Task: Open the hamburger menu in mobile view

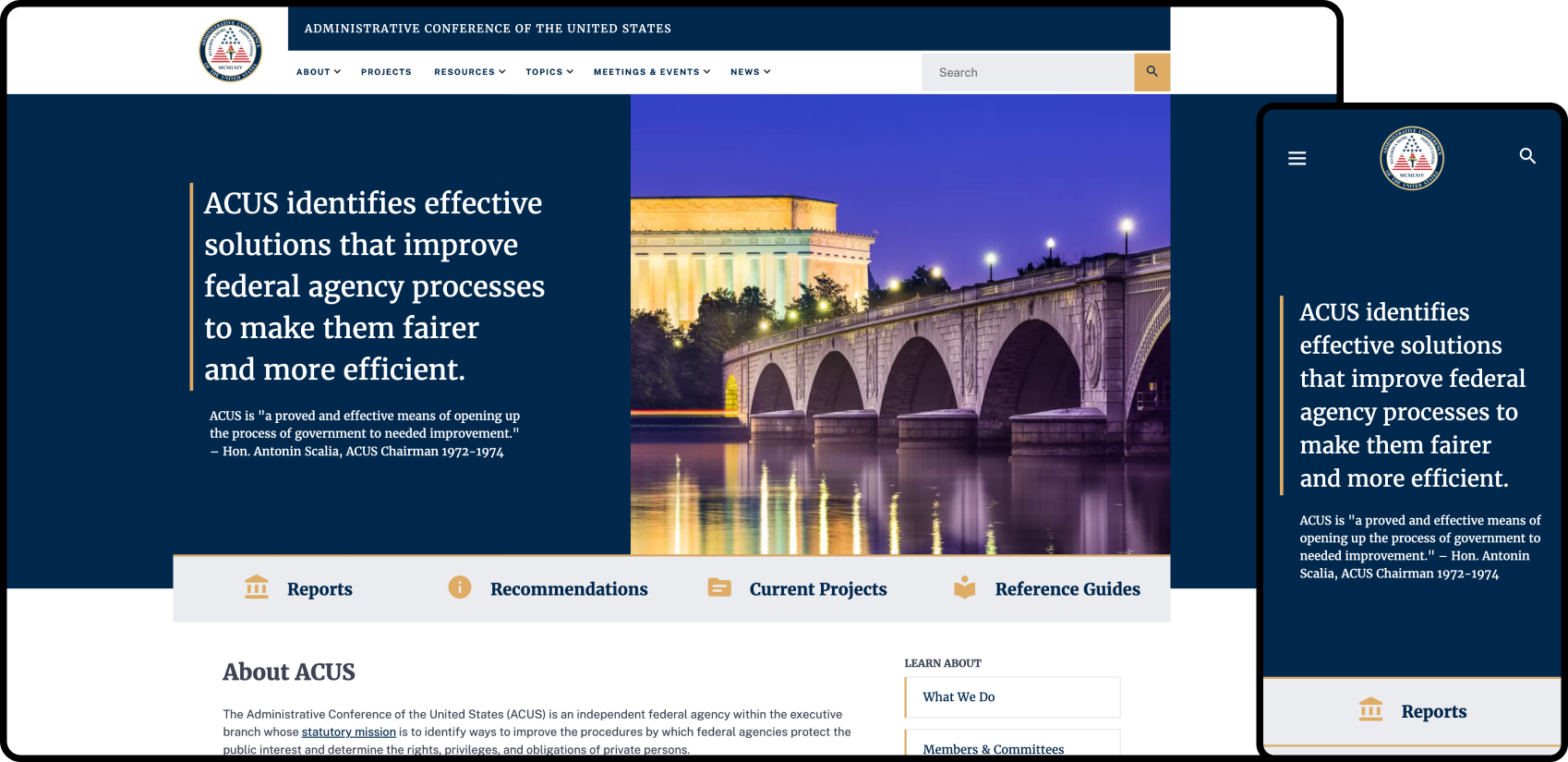Action: point(1297,159)
